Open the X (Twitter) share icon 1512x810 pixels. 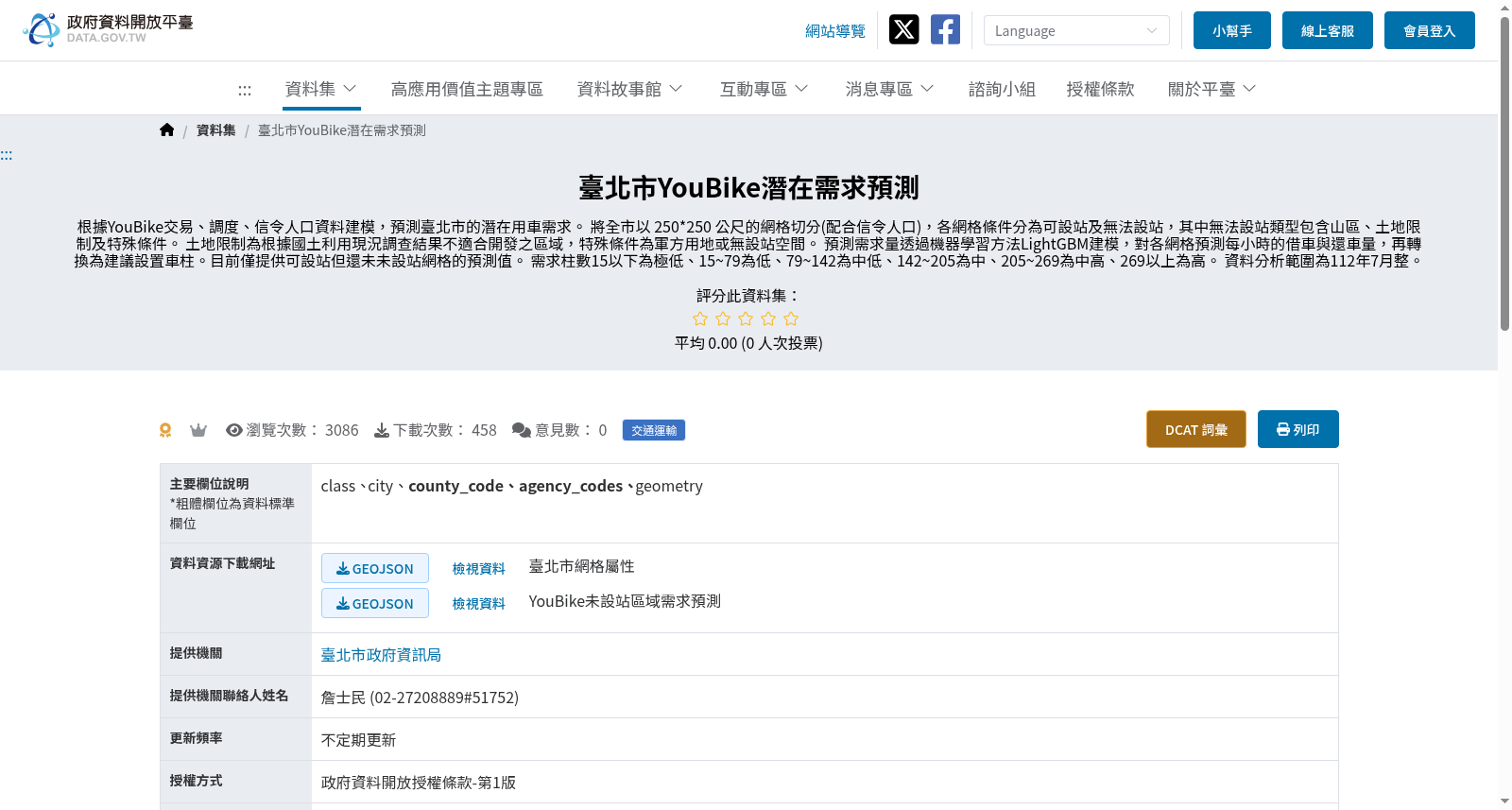coord(904,30)
